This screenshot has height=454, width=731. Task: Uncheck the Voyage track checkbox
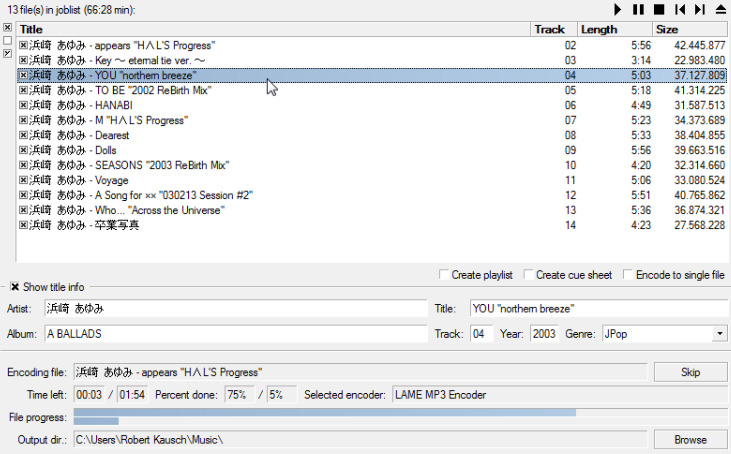click(x=23, y=180)
